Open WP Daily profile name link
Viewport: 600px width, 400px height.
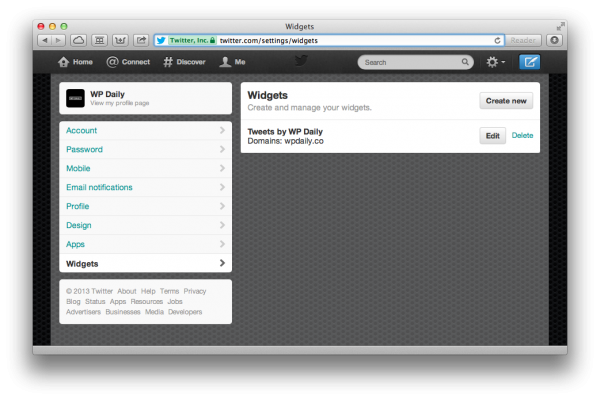(108, 94)
